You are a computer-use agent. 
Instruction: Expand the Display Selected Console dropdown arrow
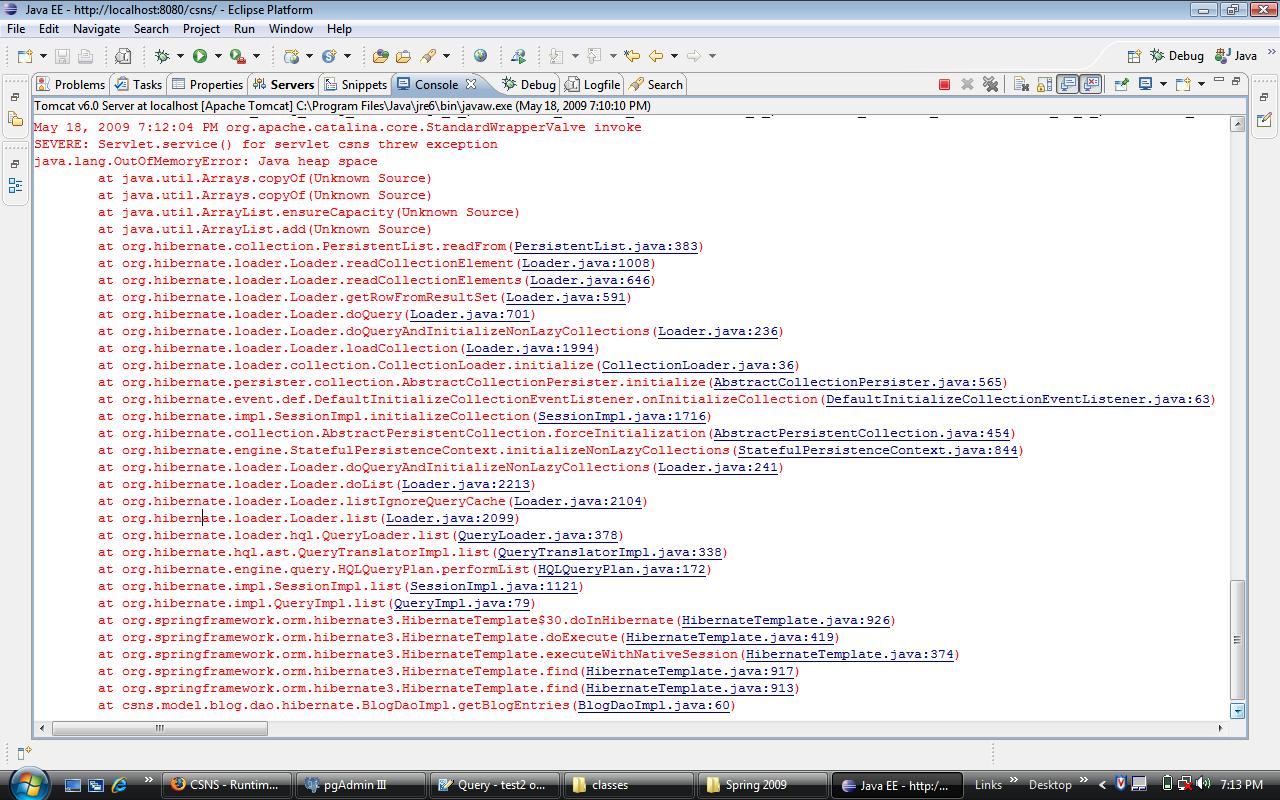(x=1163, y=85)
